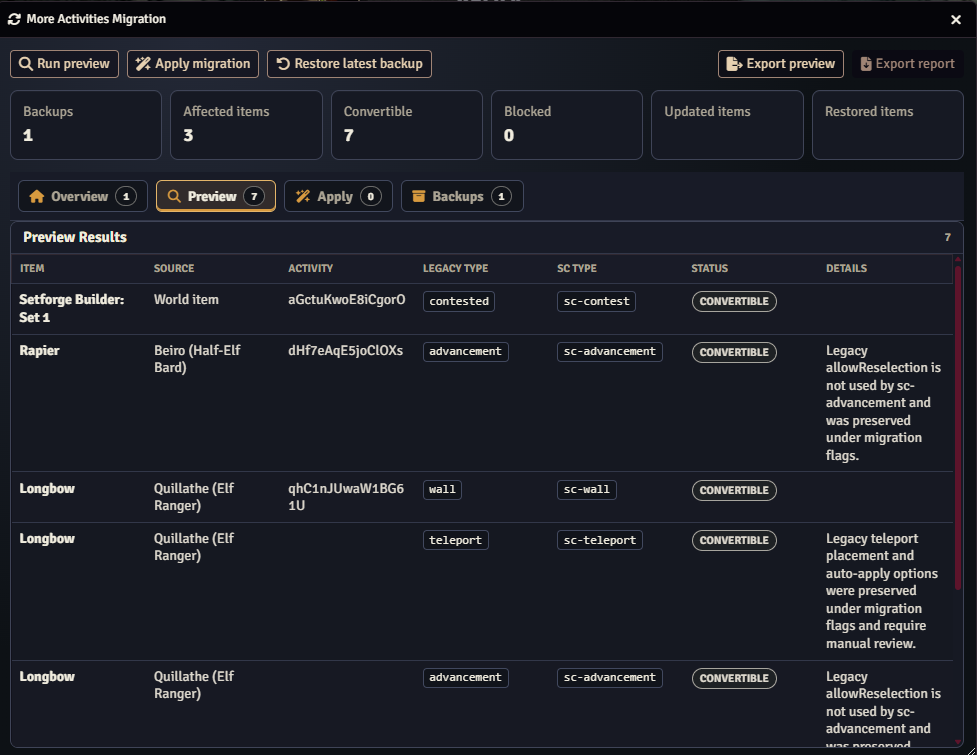Click the sc-contest type tag
The image size is (977, 755).
tap(596, 302)
